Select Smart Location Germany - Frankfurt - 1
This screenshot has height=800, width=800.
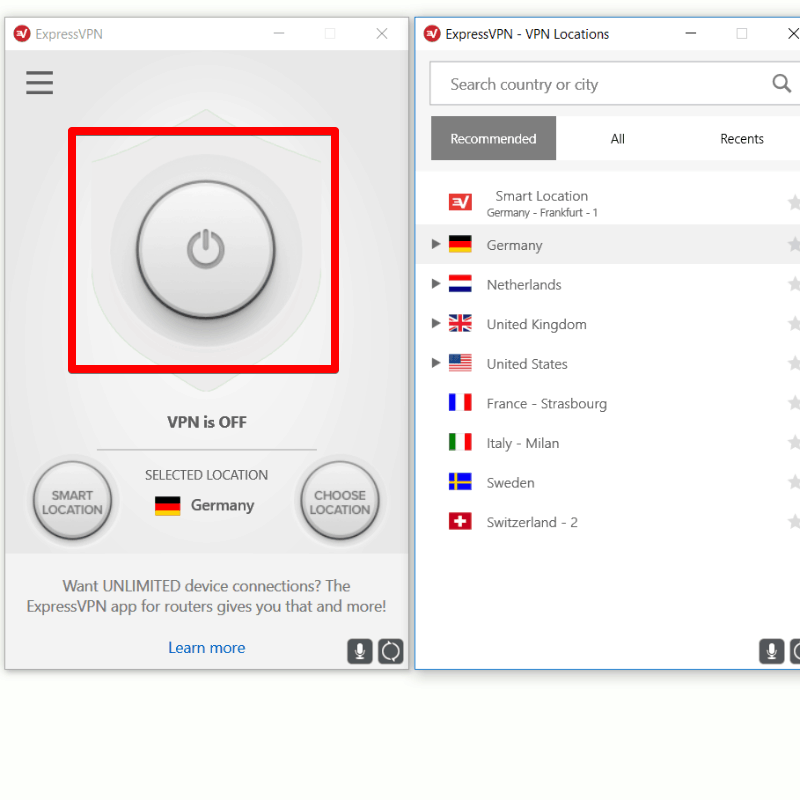coord(608,203)
